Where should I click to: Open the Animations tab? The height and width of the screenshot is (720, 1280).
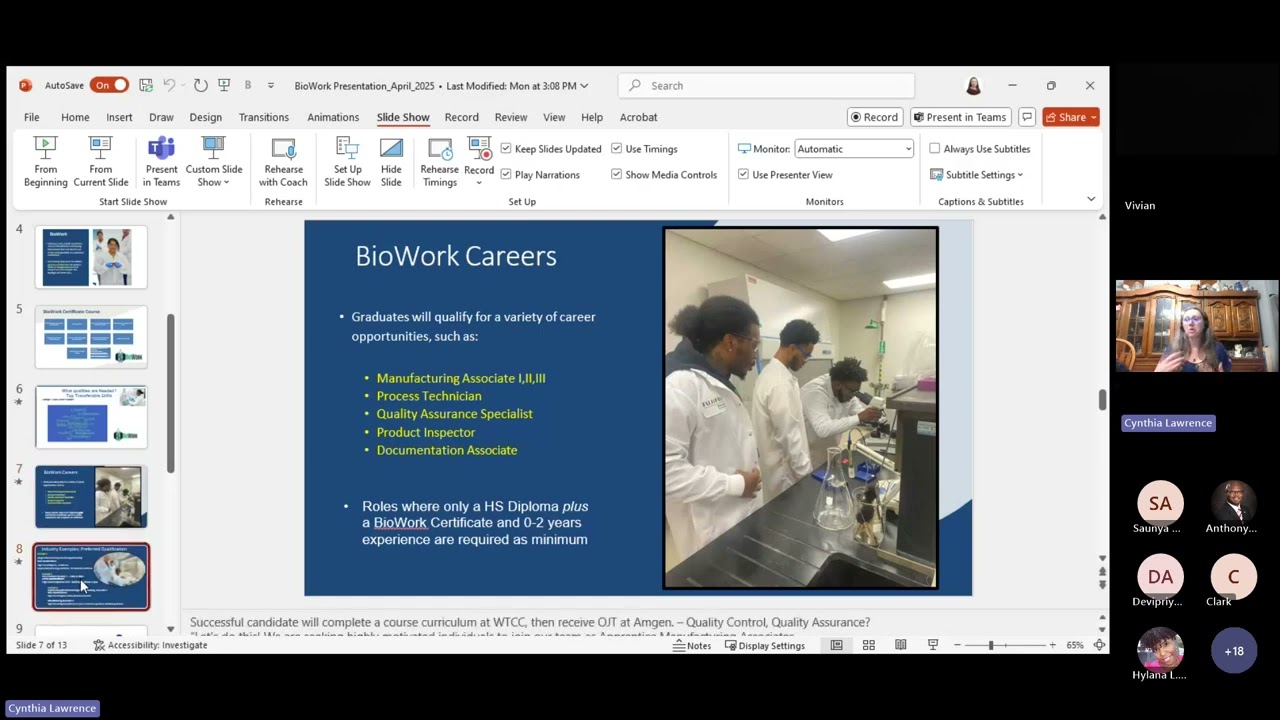click(x=333, y=117)
